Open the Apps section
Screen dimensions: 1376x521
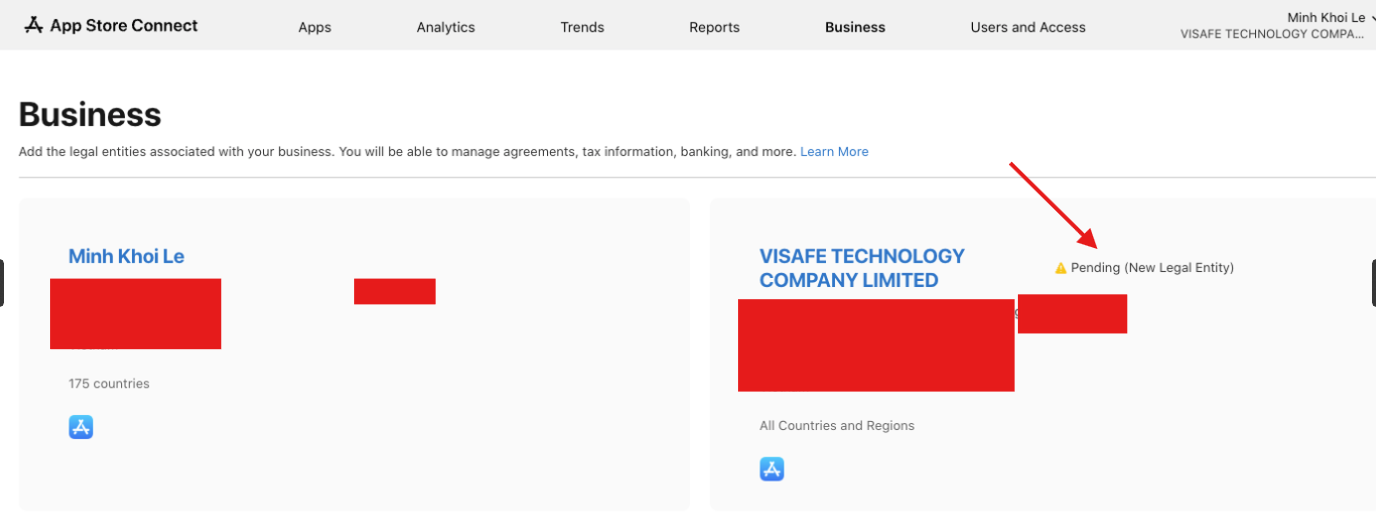[314, 27]
